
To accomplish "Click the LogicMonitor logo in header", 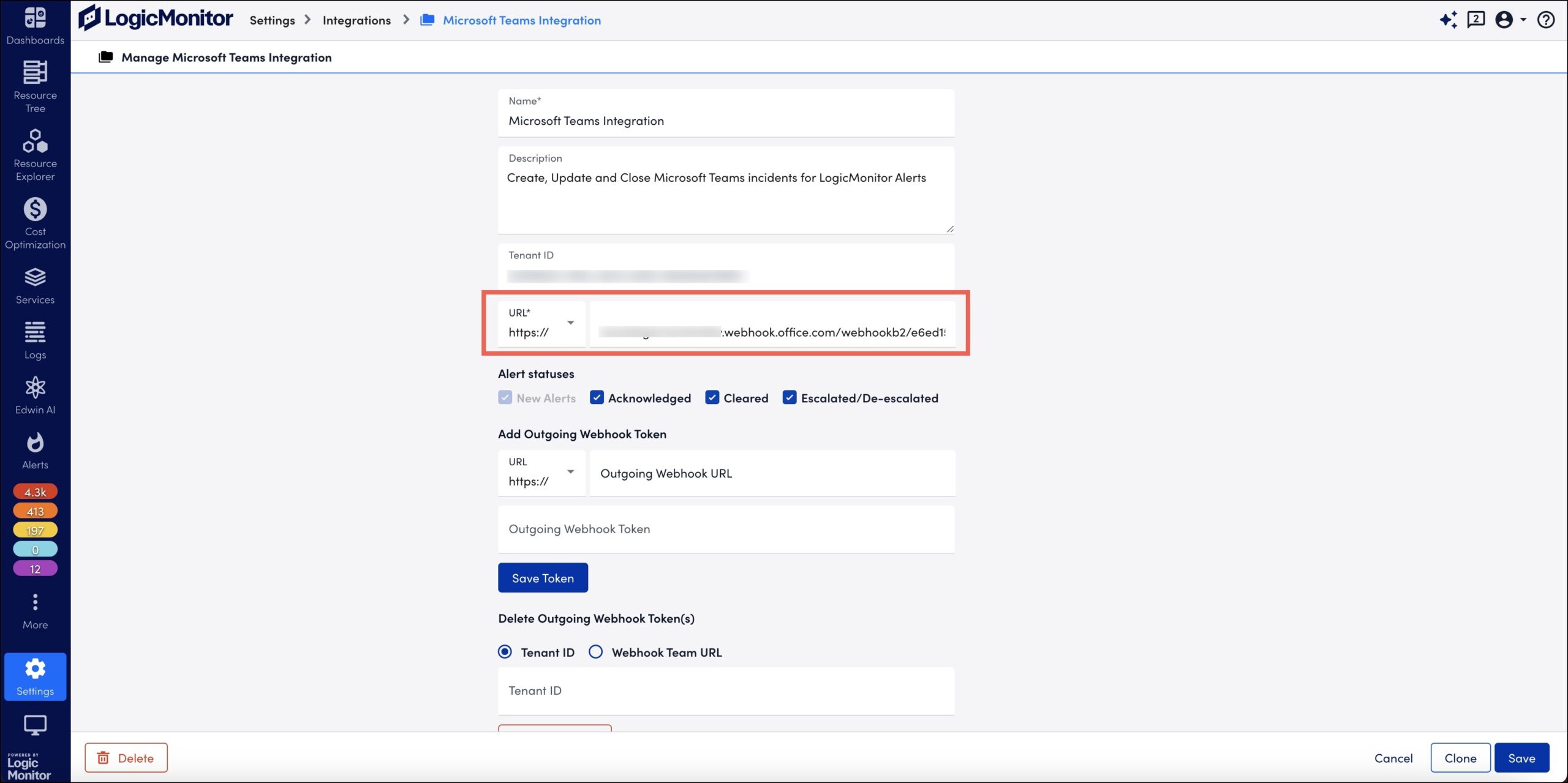I will (x=156, y=18).
